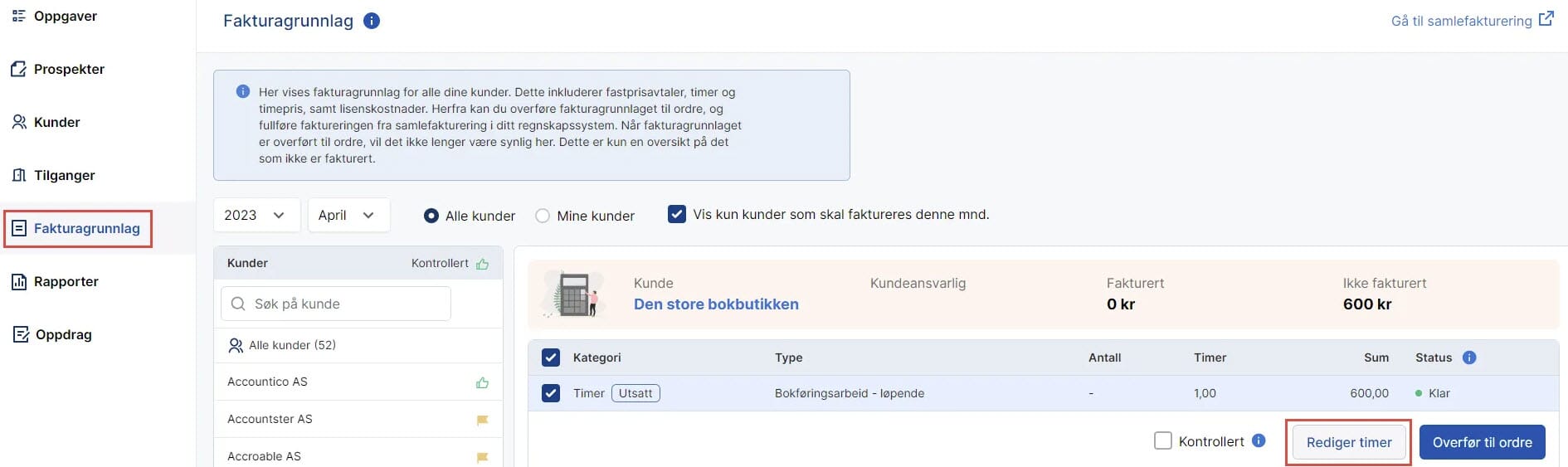Uncheck Vis kun kunder som skal faktureres

coord(677,214)
